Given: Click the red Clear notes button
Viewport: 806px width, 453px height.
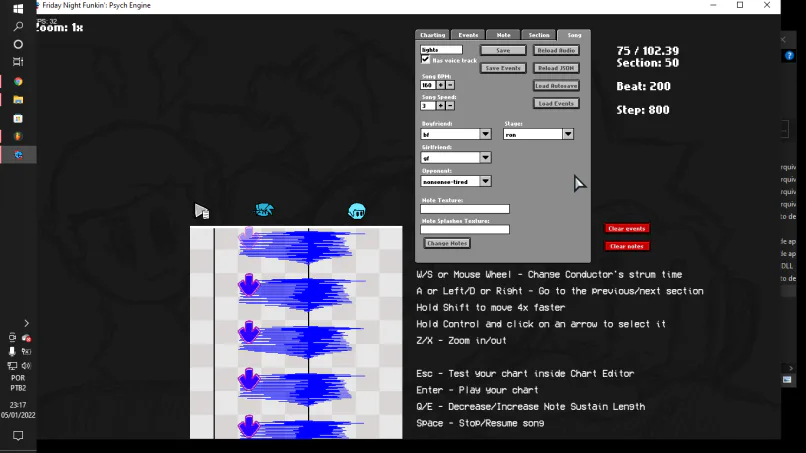Looking at the screenshot, I should pyautogui.click(x=627, y=246).
